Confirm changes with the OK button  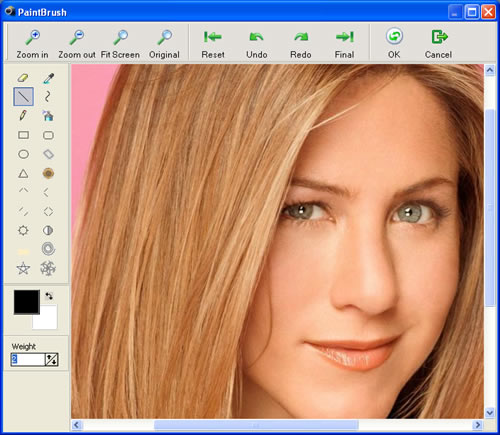[x=394, y=43]
